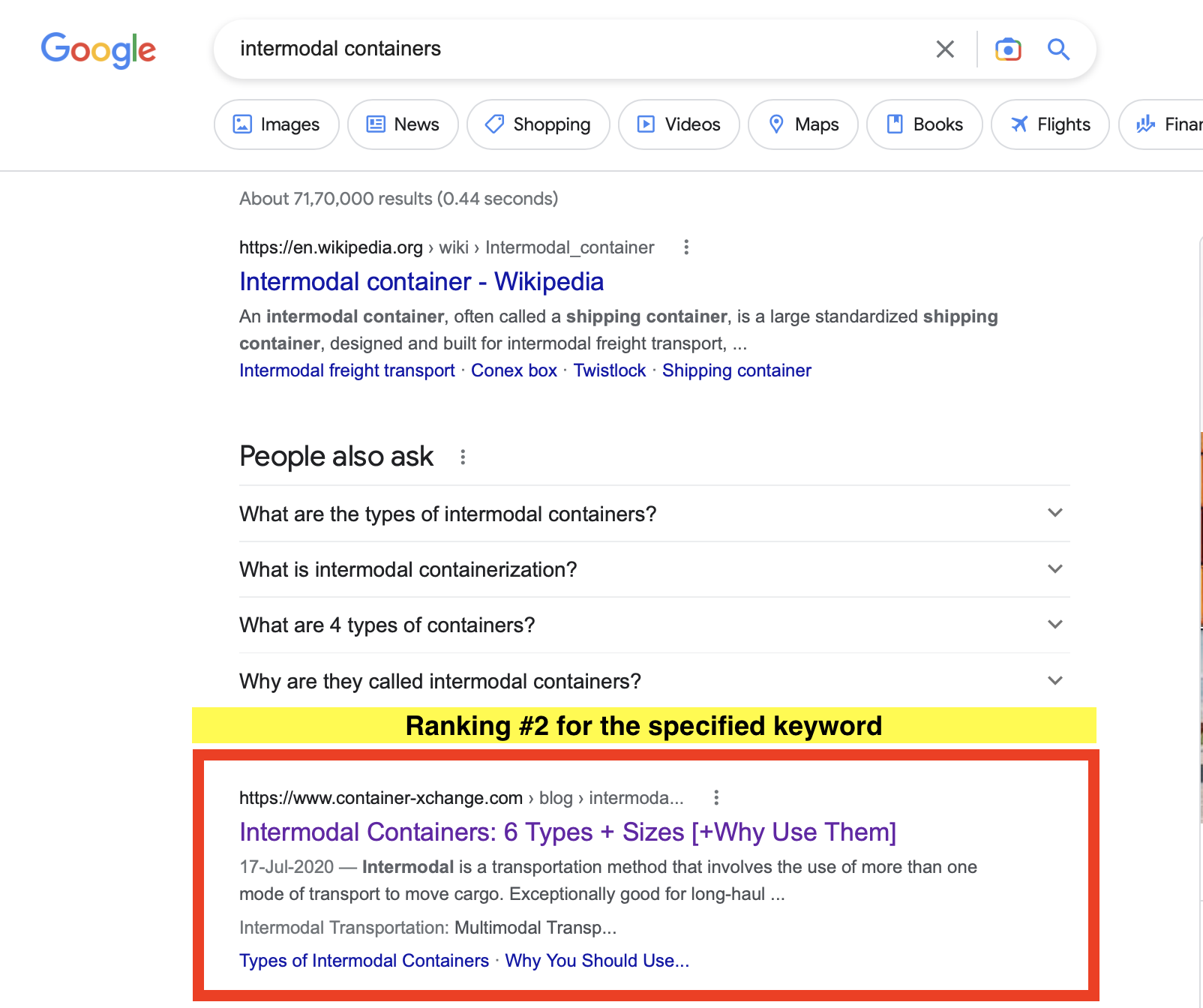Open options menu for container-xchange result
Screen dimensions: 1203x1008
(x=716, y=798)
